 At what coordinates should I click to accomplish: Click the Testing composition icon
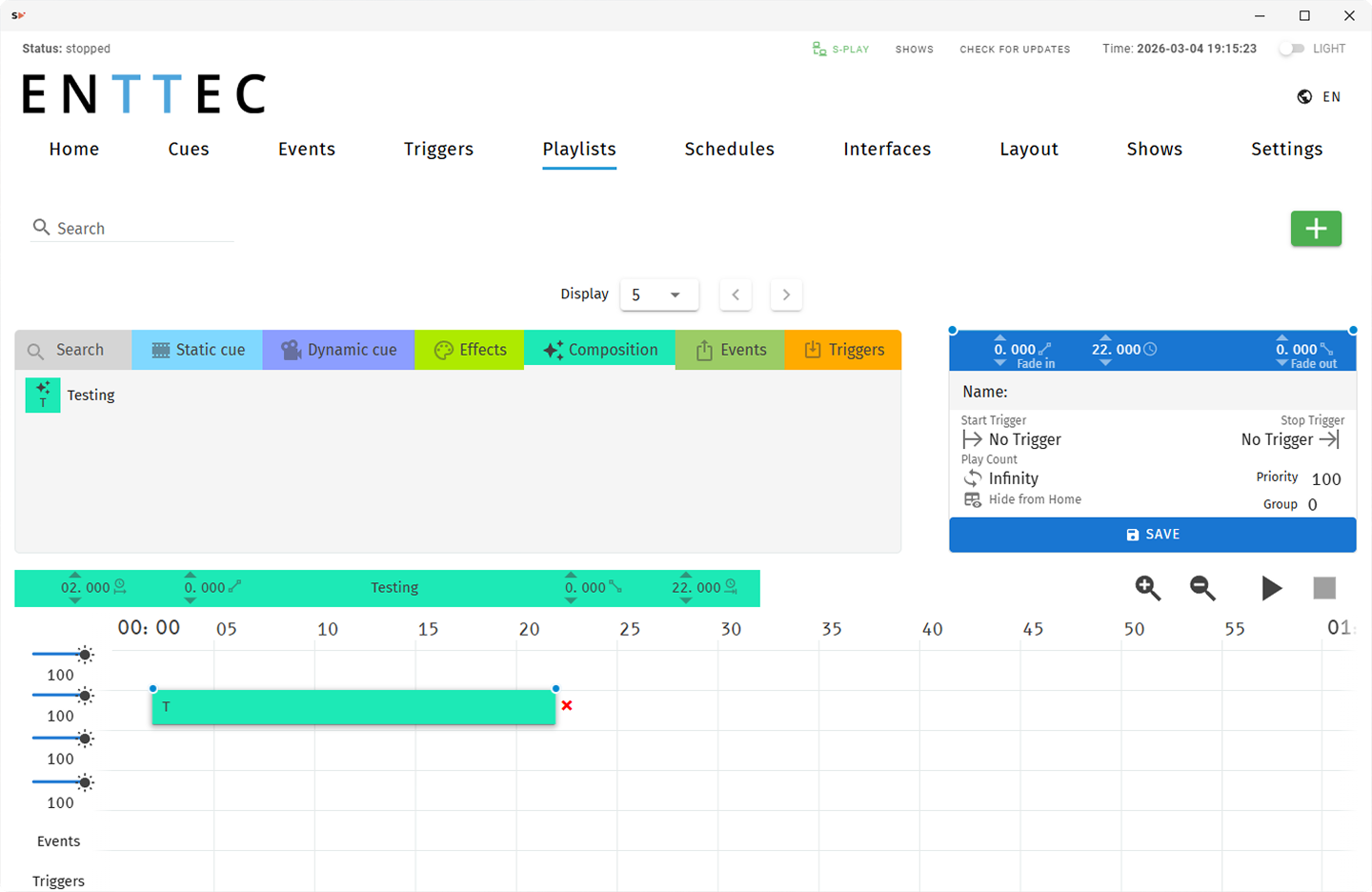(43, 395)
